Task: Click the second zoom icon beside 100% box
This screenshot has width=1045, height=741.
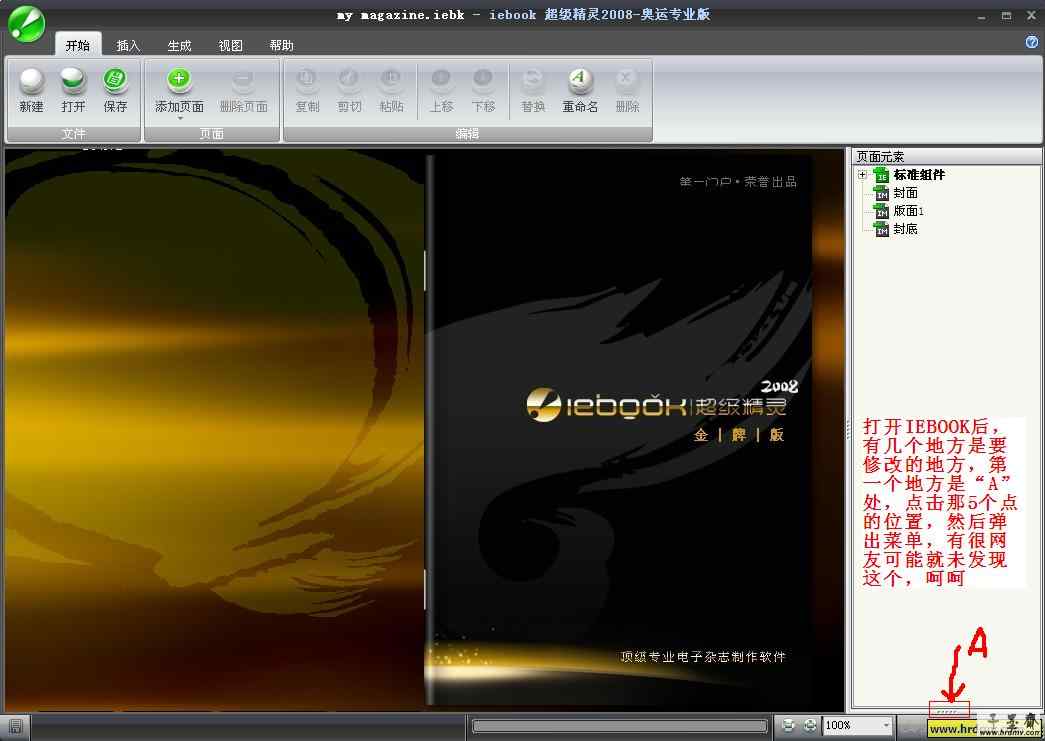Action: [810, 725]
